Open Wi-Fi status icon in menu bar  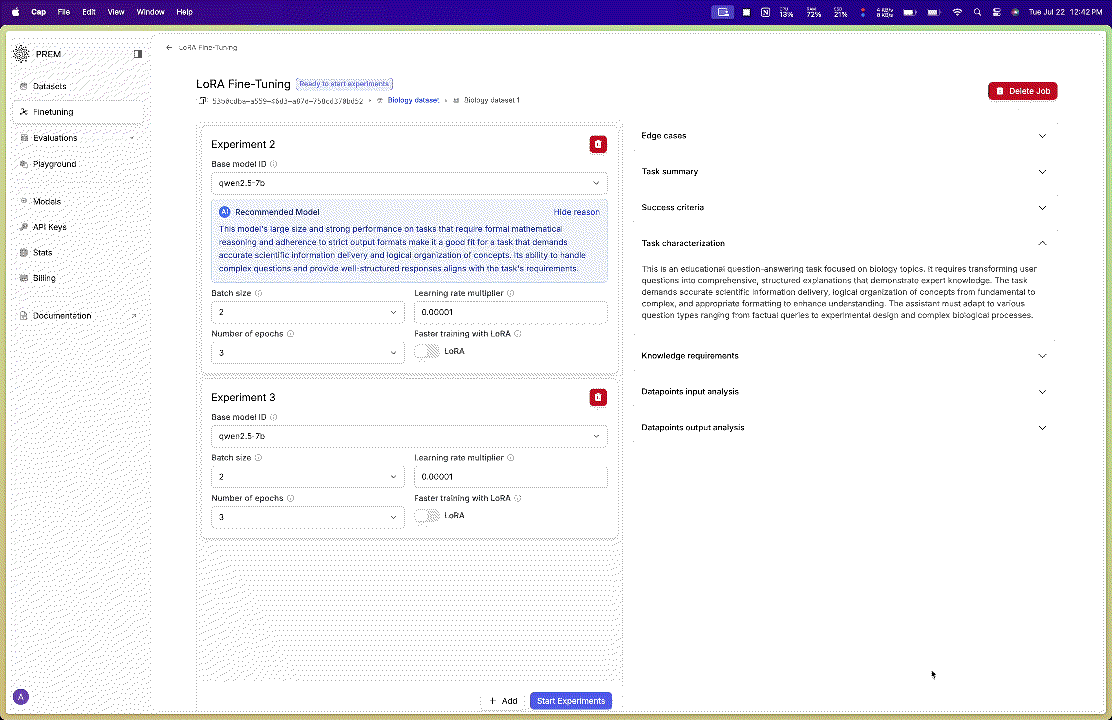957,12
